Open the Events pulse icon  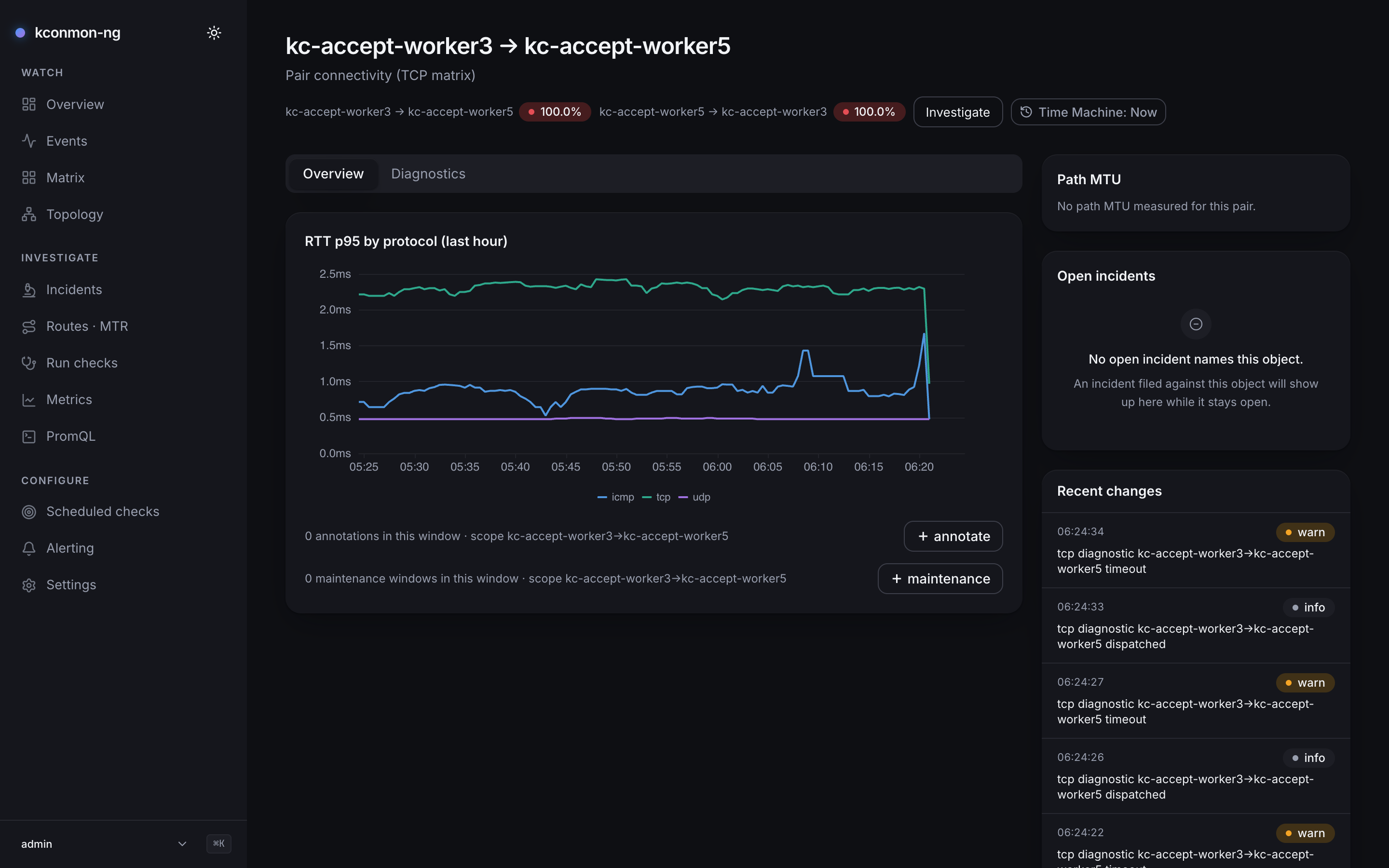tap(29, 141)
